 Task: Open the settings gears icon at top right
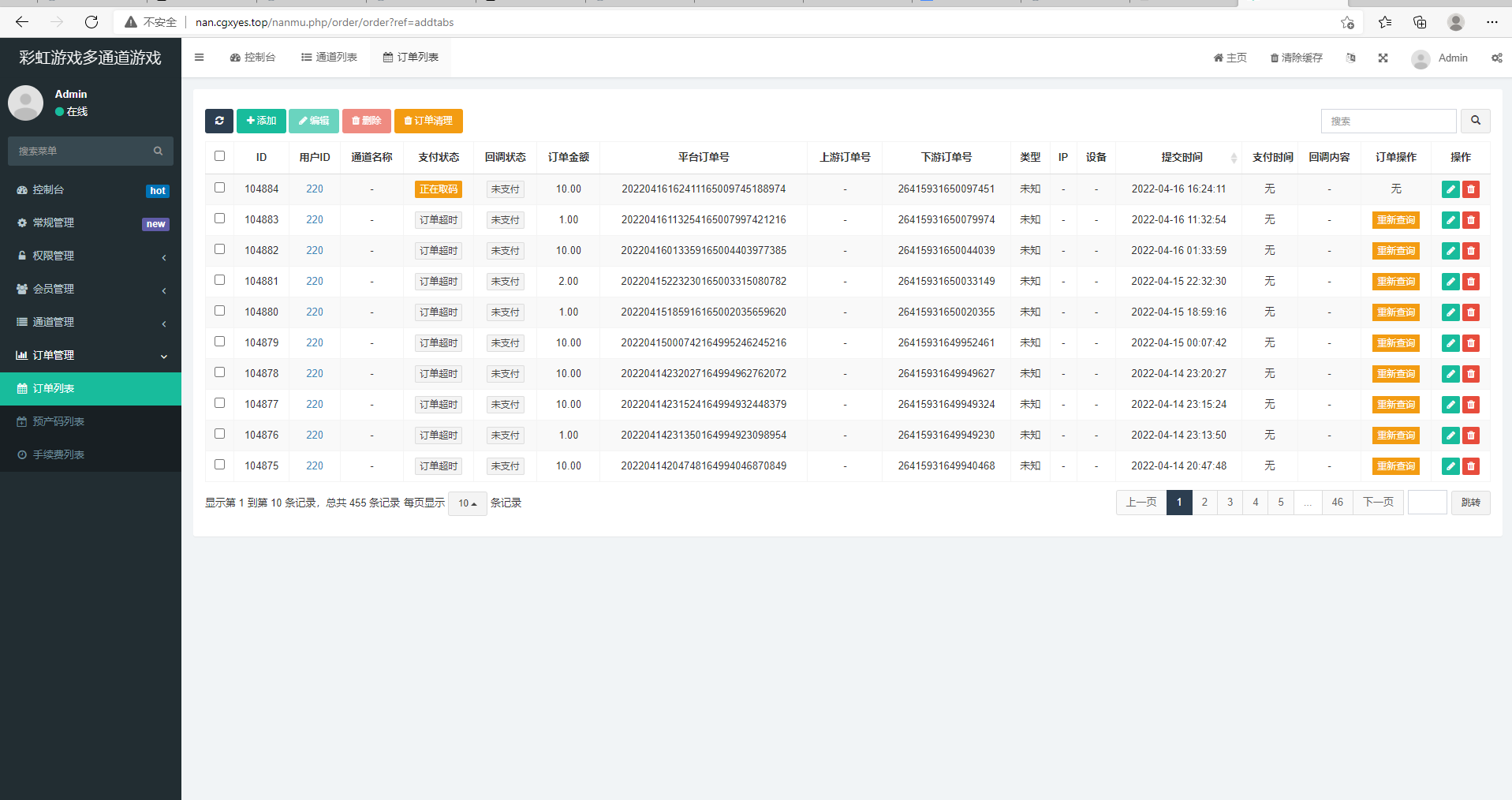(1496, 58)
